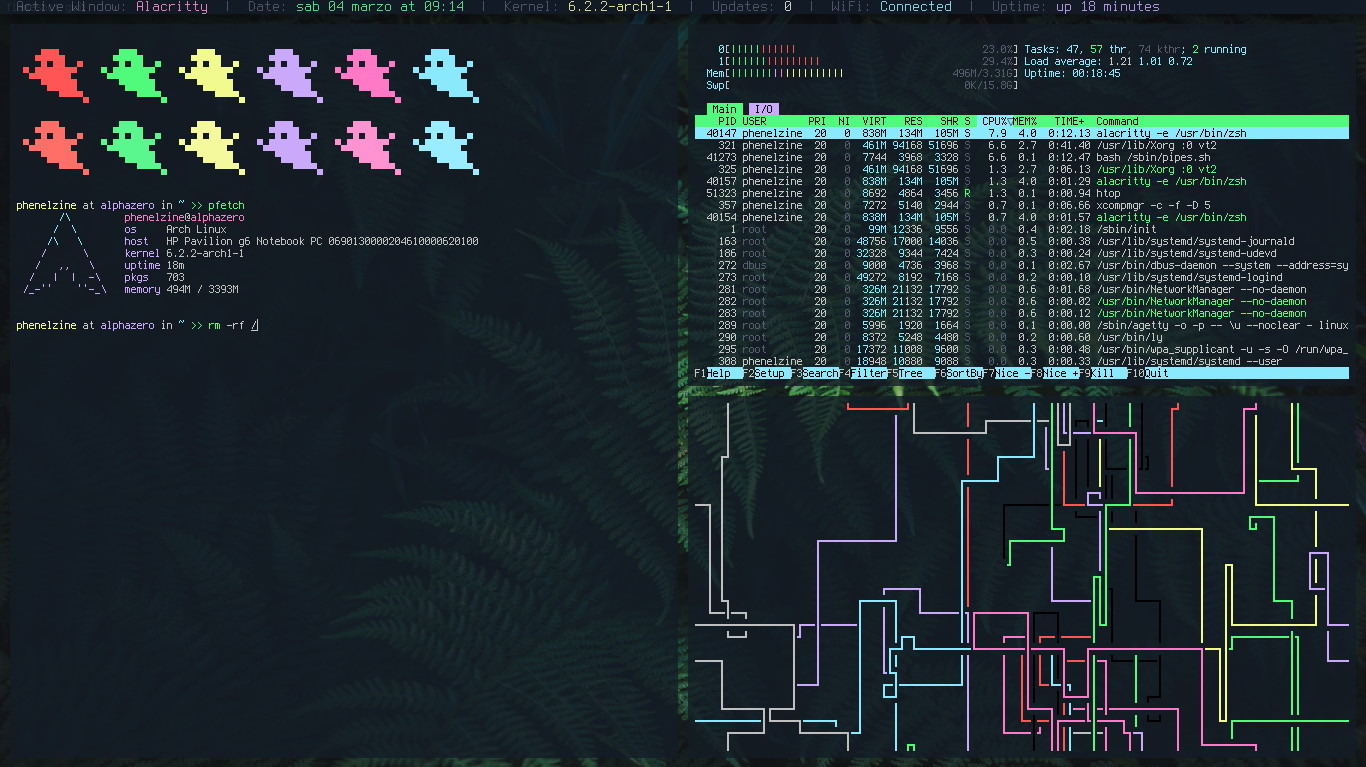Select the systemd-journald process row

tap(1021, 241)
